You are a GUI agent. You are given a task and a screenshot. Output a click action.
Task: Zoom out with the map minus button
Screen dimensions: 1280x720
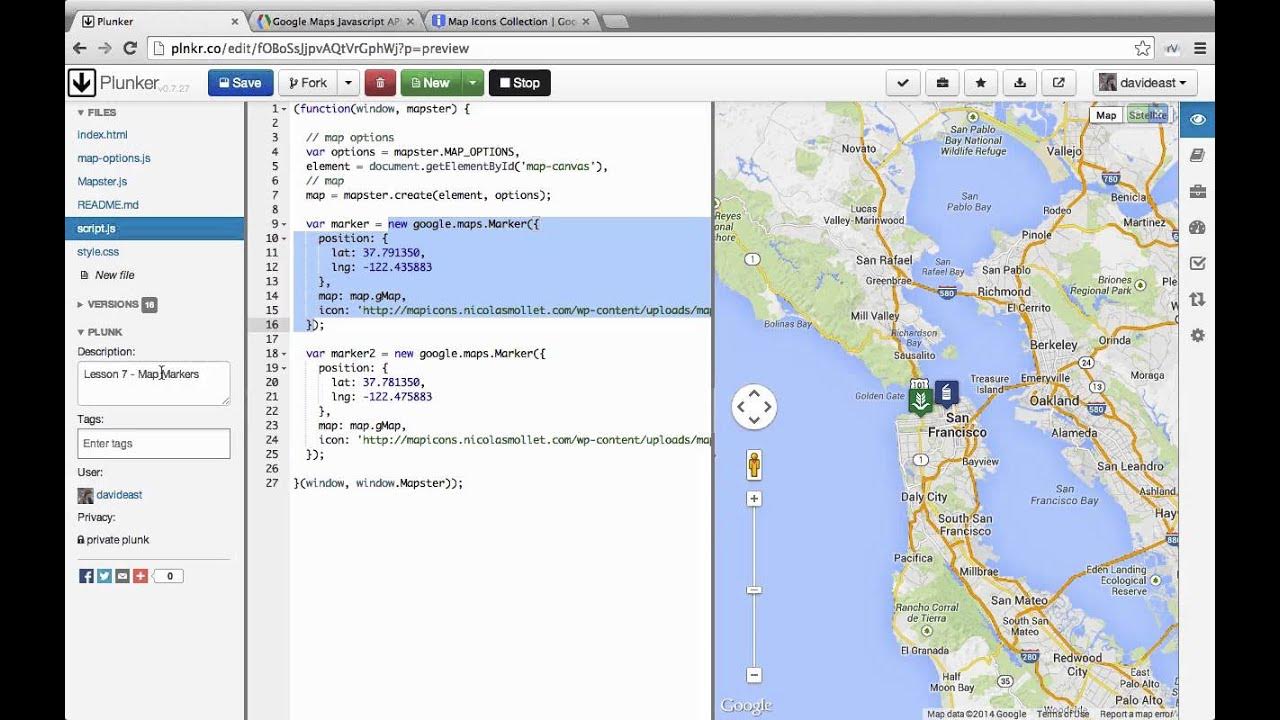[754, 675]
